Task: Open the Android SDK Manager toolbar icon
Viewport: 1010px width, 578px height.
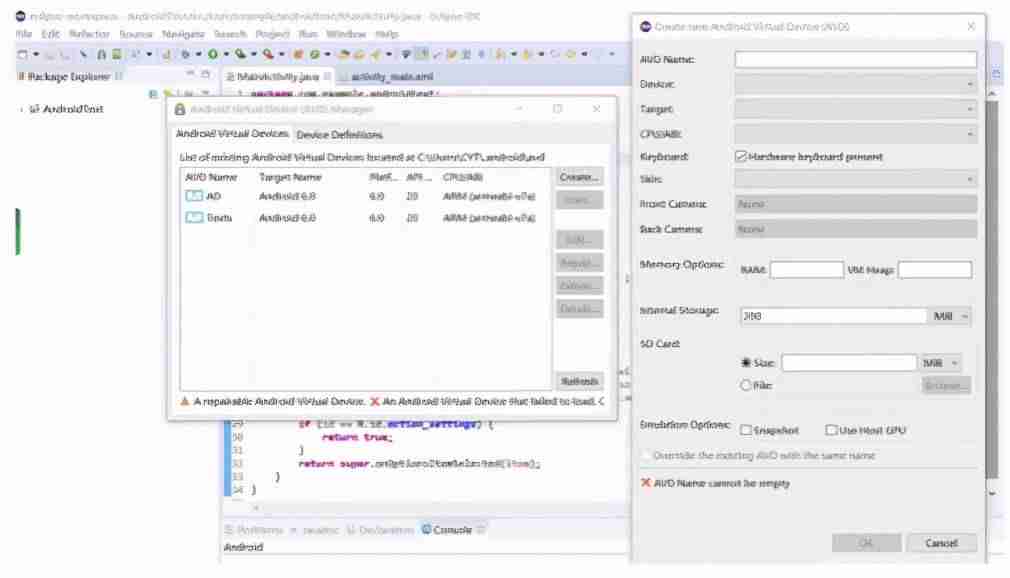Action: pyautogui.click(x=101, y=54)
